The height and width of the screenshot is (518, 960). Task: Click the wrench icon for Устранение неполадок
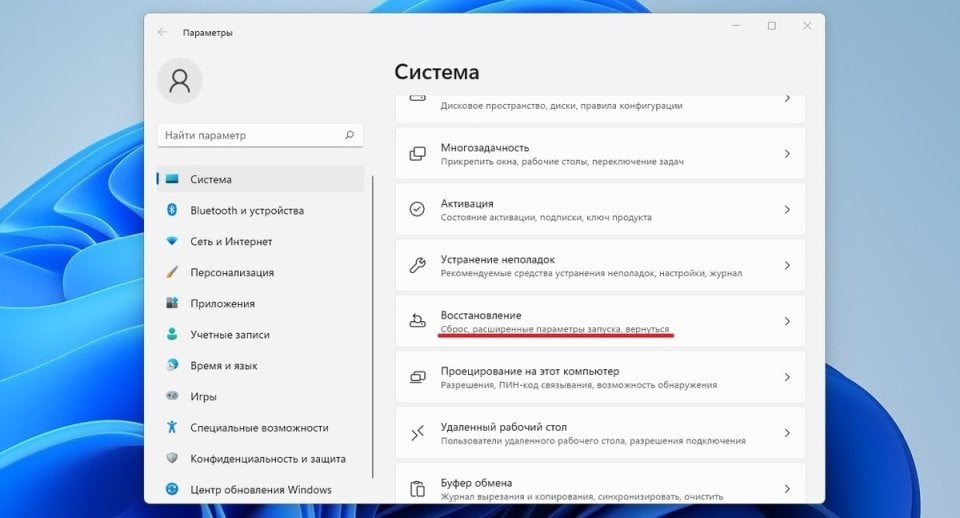pos(418,265)
